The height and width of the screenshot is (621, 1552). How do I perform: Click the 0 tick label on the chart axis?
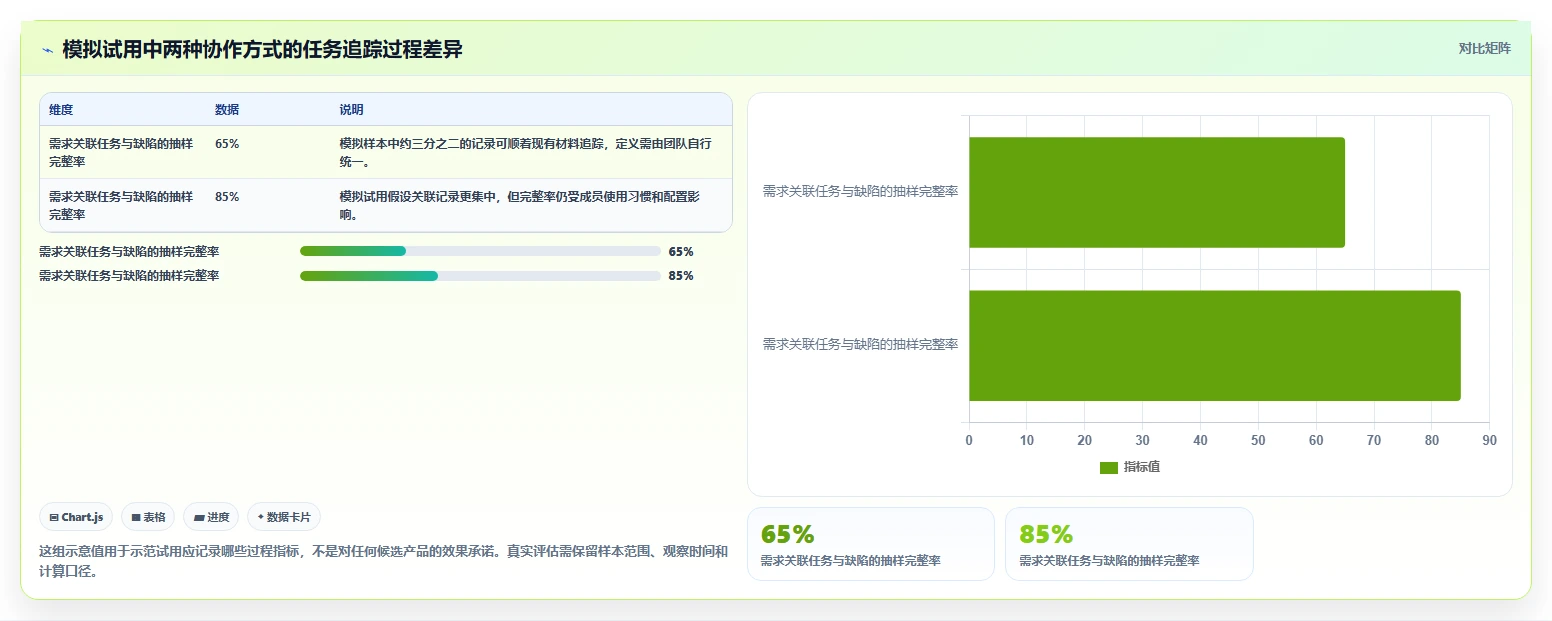click(x=968, y=440)
